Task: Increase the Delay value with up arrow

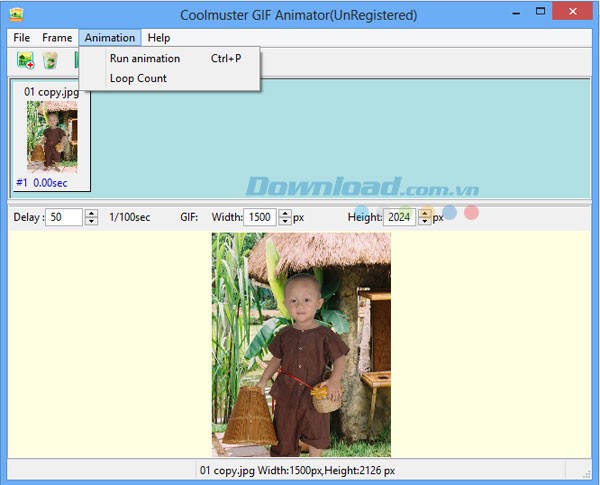Action: tap(91, 213)
